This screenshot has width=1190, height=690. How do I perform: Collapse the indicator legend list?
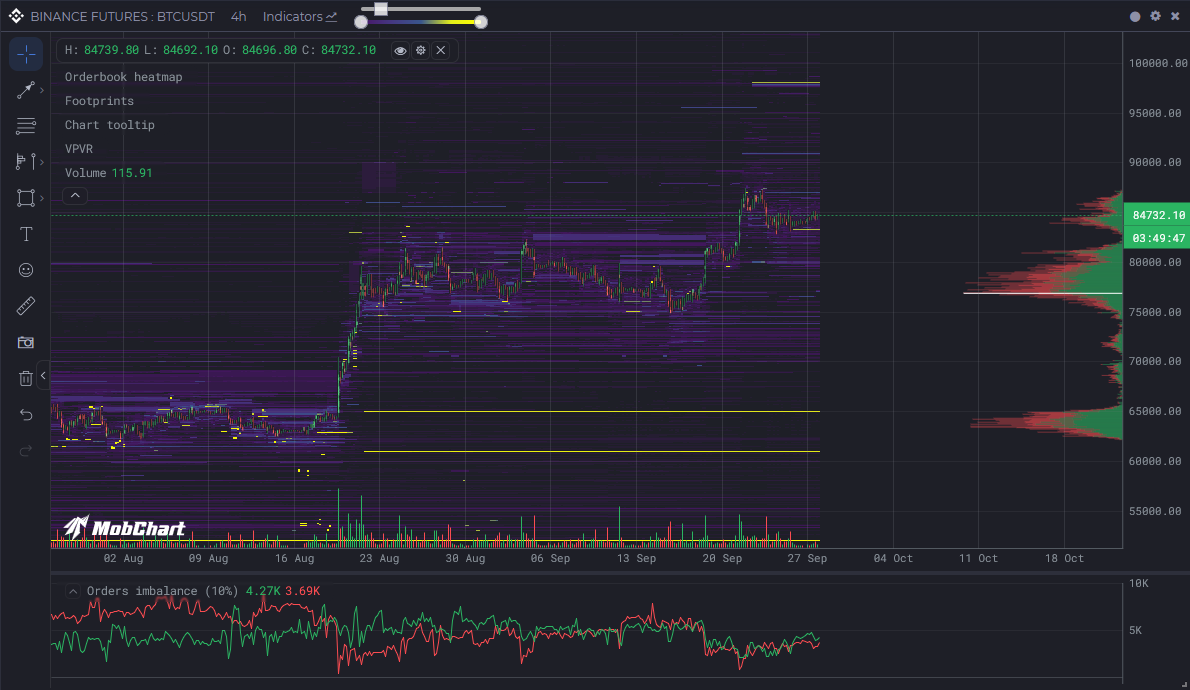75,196
